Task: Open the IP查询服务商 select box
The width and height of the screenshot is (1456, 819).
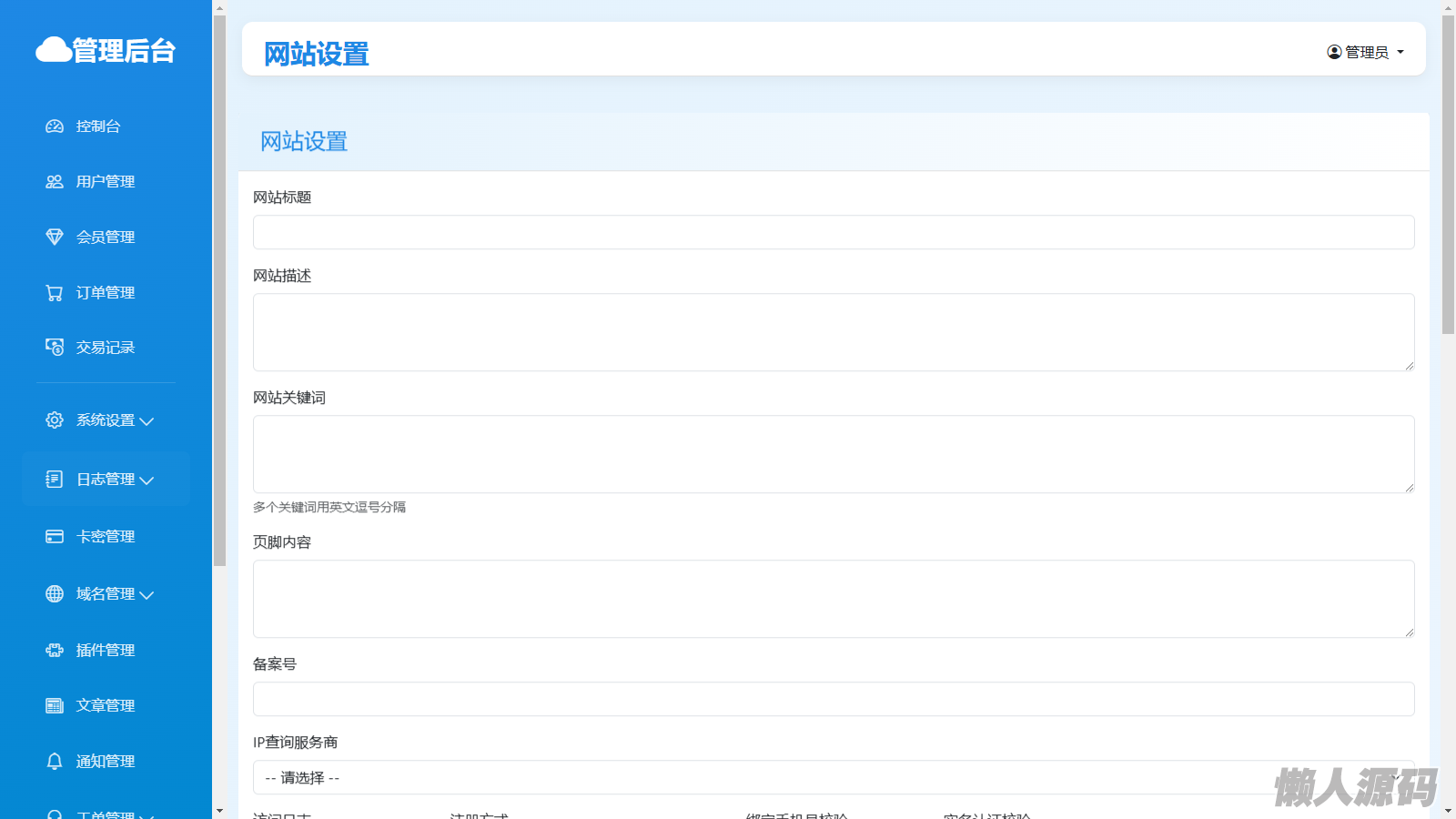Action: (x=833, y=778)
